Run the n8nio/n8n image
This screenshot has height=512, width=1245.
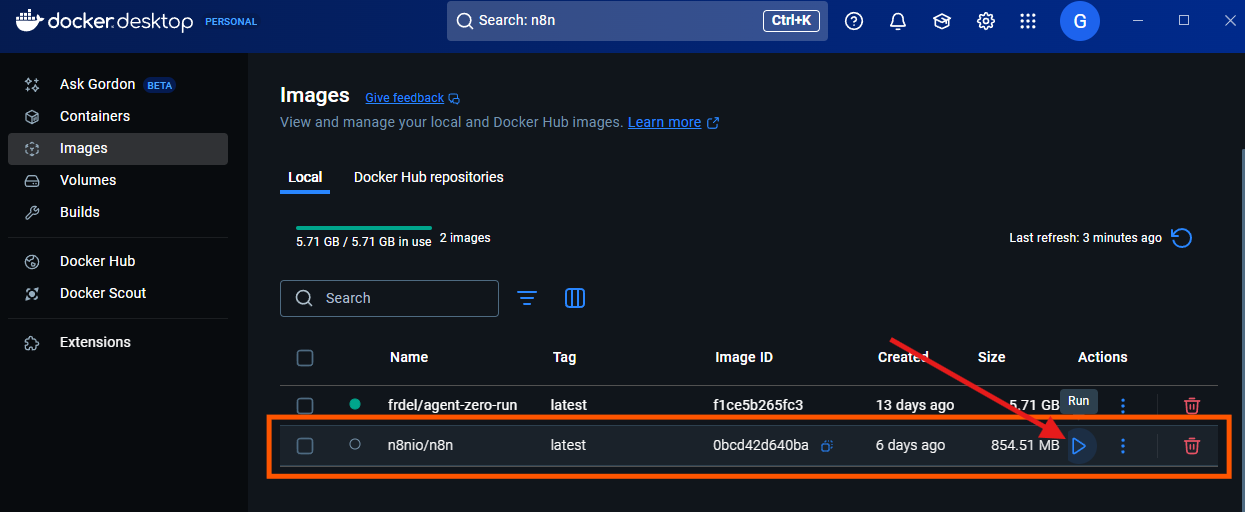(1078, 446)
